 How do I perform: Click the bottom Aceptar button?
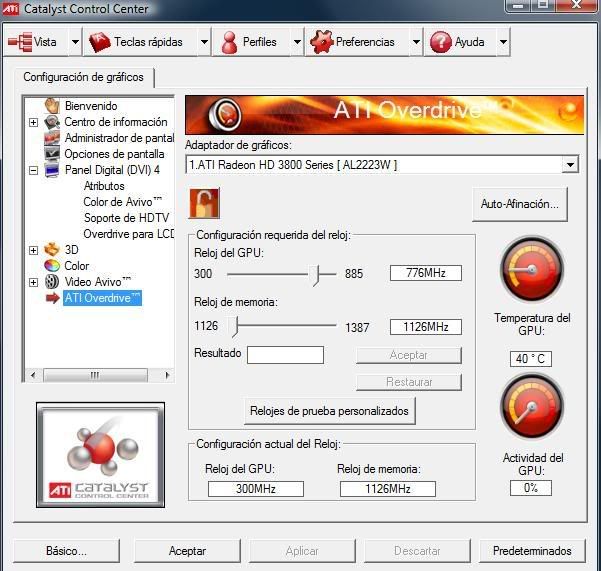[x=187, y=551]
